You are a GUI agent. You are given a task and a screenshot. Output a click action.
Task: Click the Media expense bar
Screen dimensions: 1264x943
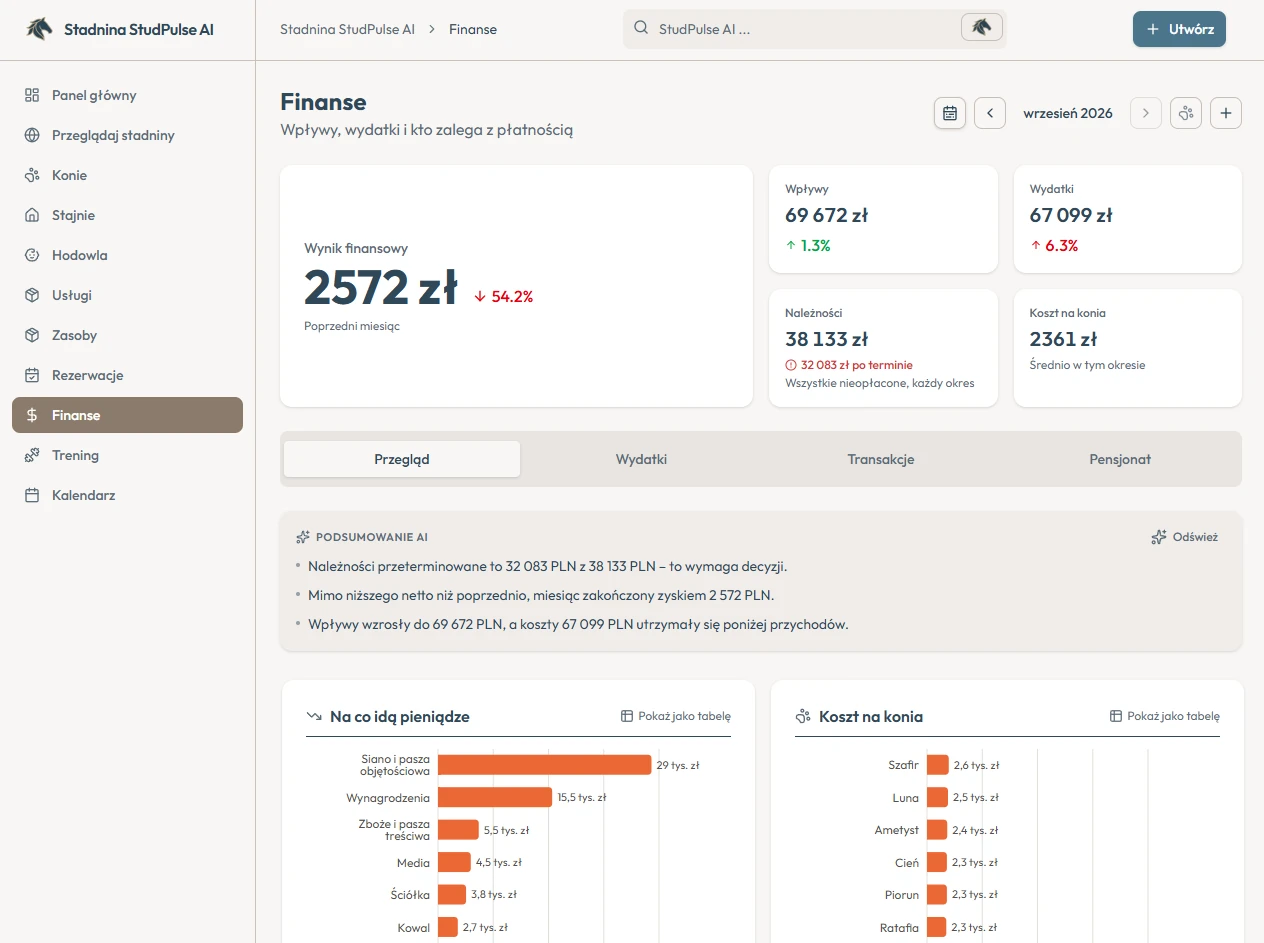click(x=454, y=862)
